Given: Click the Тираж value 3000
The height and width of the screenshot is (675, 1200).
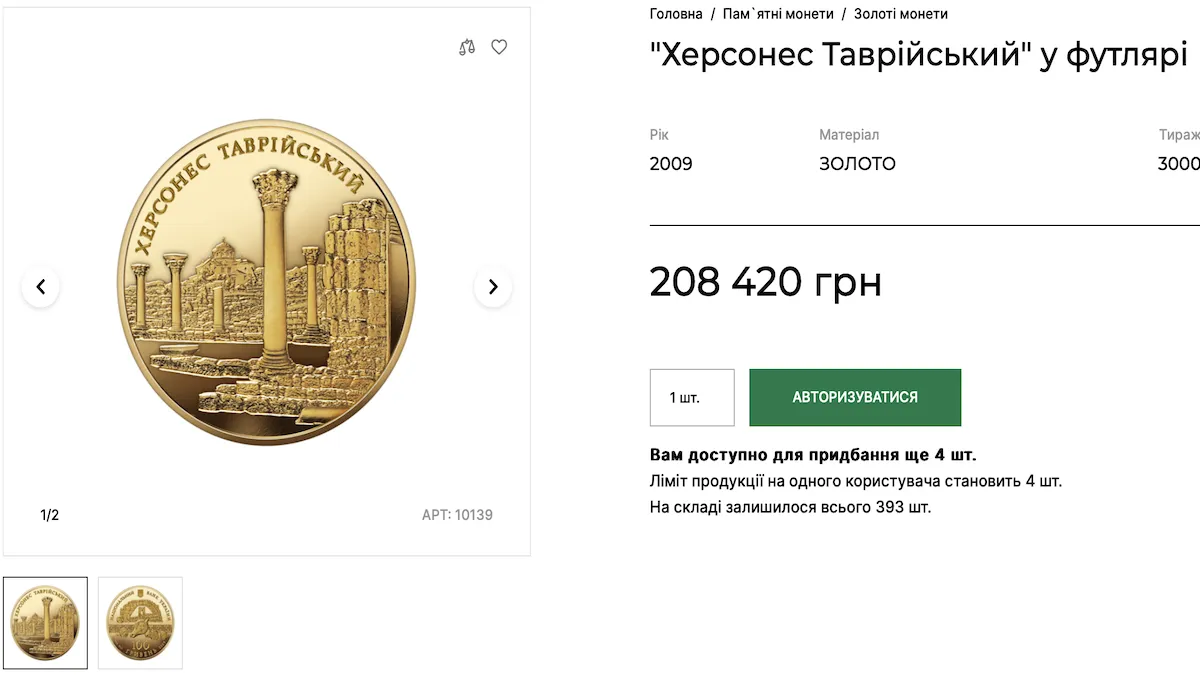Looking at the screenshot, I should (1178, 164).
